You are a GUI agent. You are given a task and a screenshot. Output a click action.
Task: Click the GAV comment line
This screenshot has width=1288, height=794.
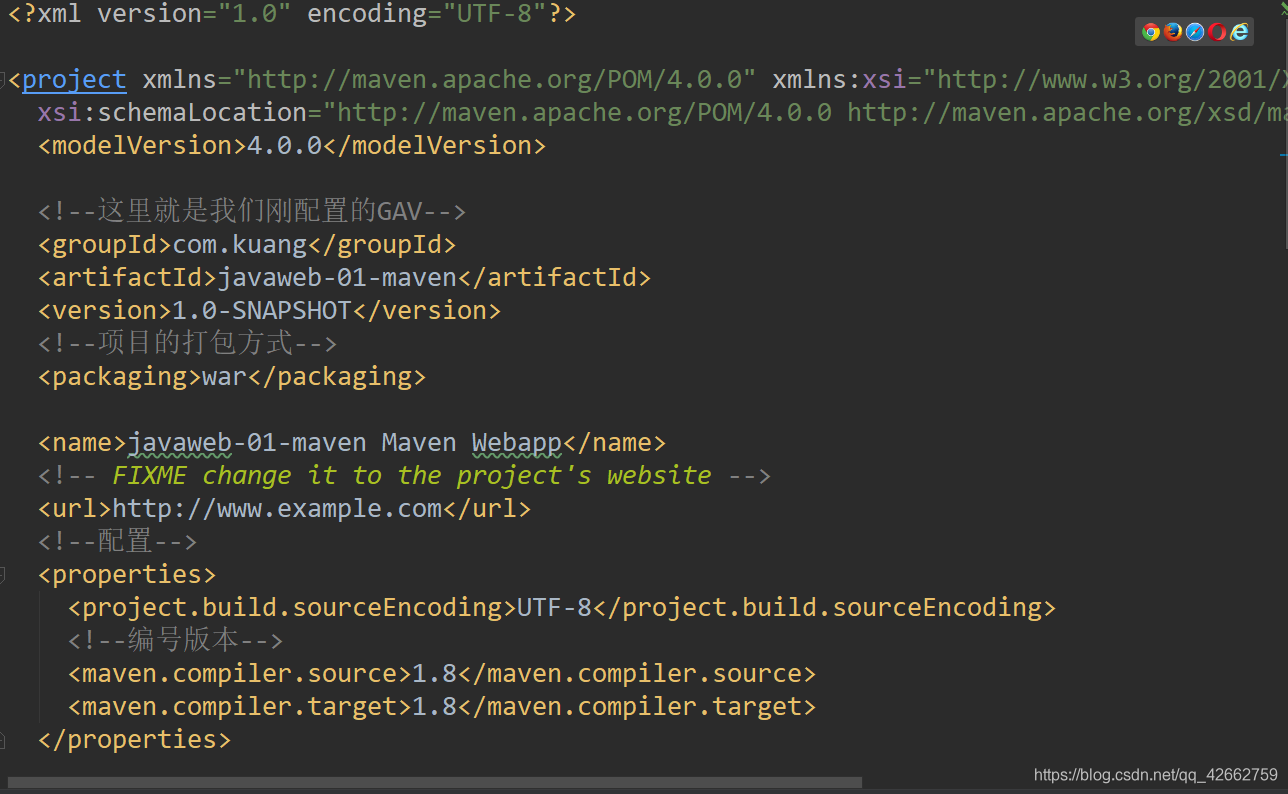click(x=252, y=212)
